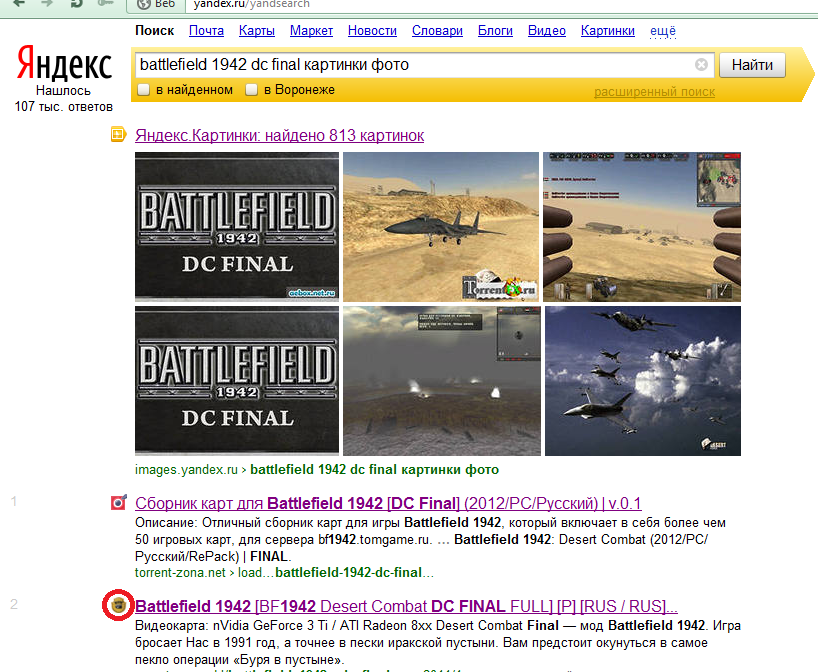Click the yellow Yandex.Images icon beside the results heading
818x672 pixels.
coord(118,135)
